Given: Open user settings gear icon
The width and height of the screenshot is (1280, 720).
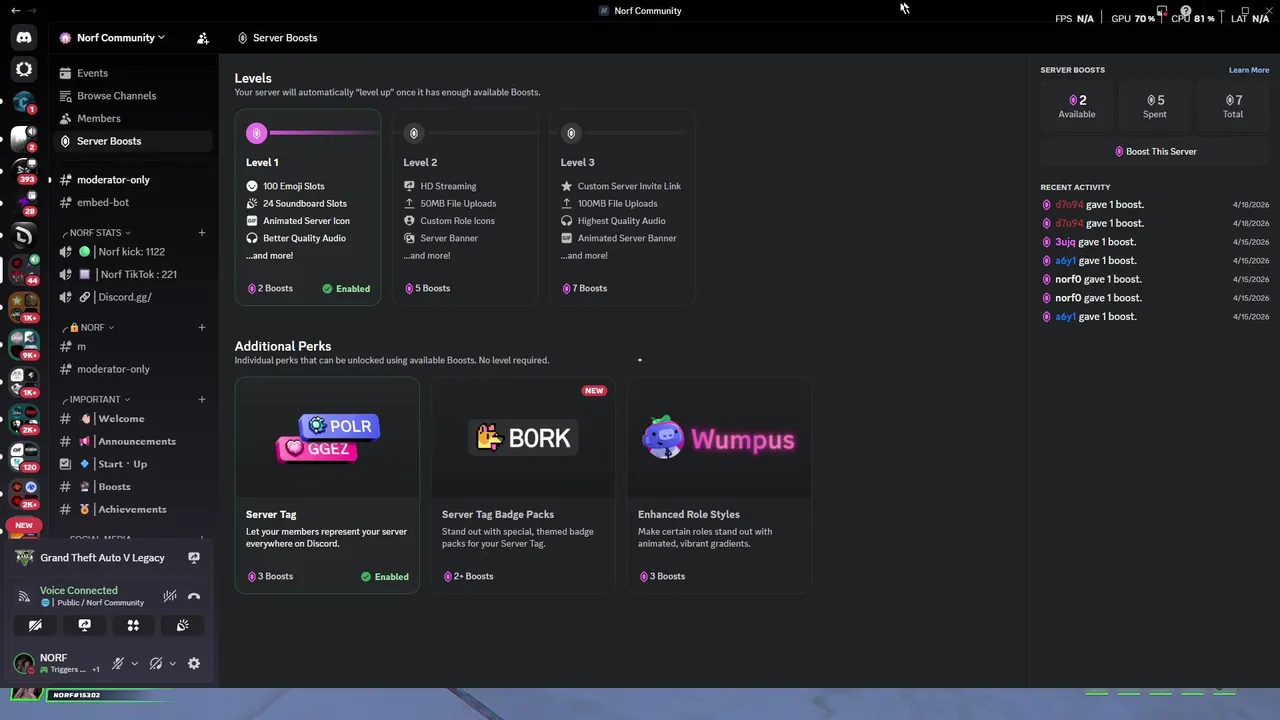Looking at the screenshot, I should 194,663.
